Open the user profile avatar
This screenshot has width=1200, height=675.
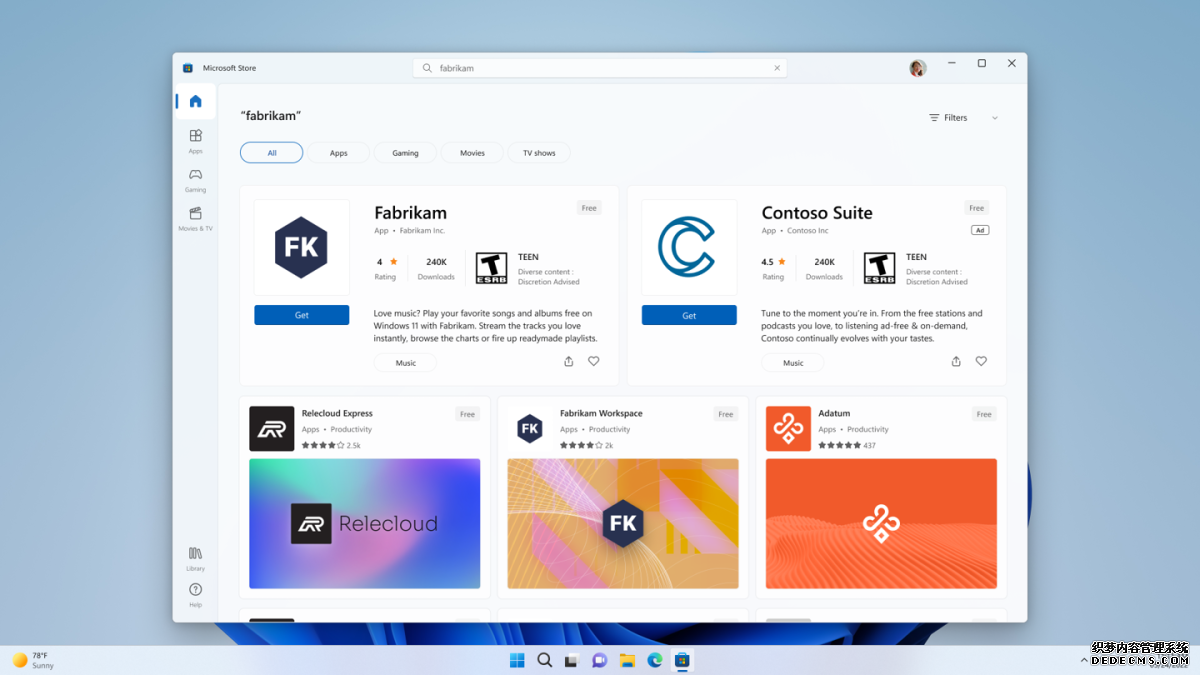click(917, 68)
